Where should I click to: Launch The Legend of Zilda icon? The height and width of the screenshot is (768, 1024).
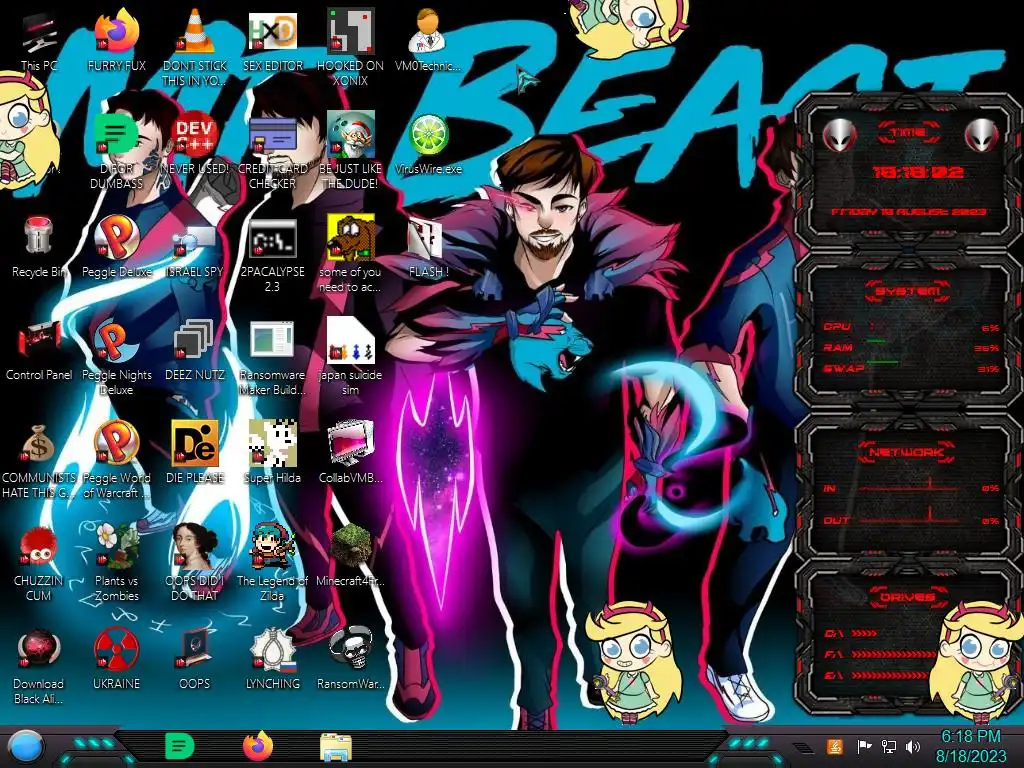click(x=272, y=546)
